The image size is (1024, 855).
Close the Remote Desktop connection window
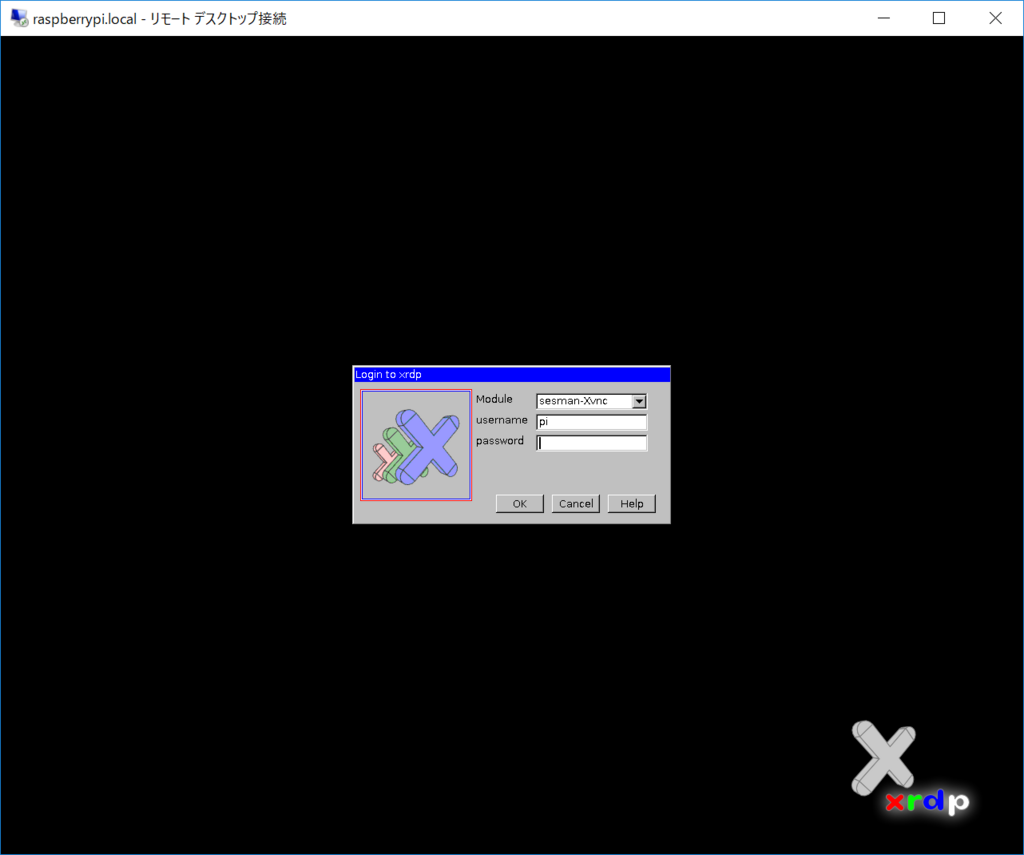click(995, 18)
